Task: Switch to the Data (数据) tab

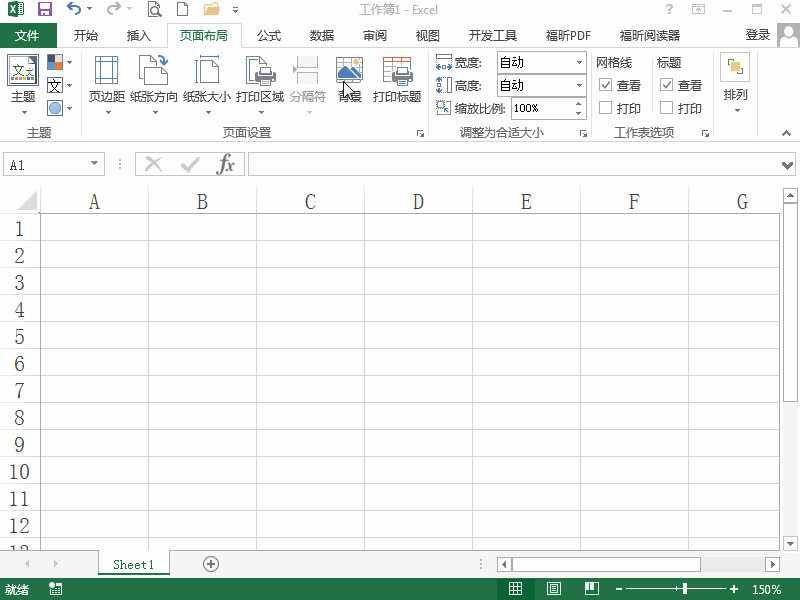Action: coord(322,35)
